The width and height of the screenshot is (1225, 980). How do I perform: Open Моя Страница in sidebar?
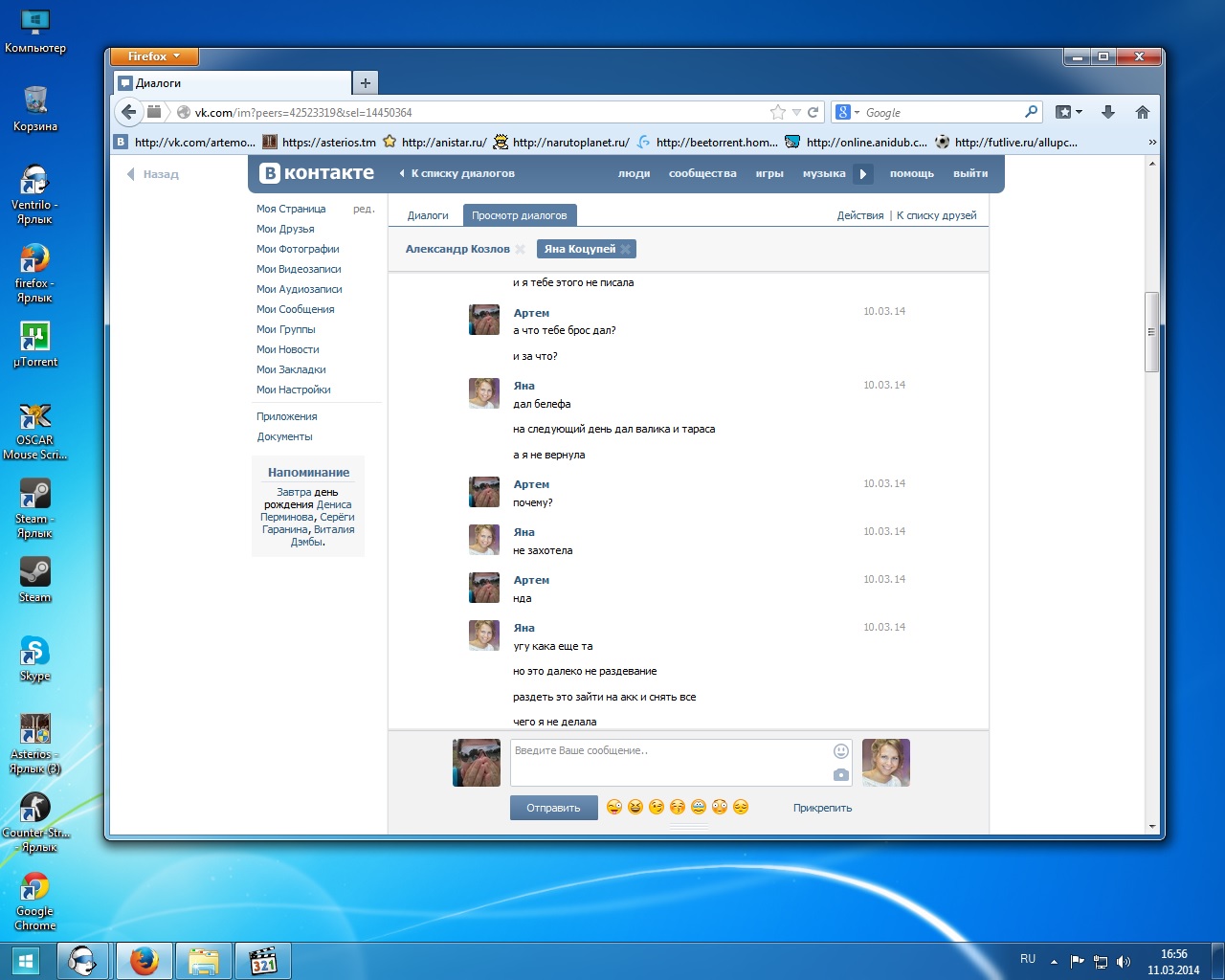click(291, 209)
